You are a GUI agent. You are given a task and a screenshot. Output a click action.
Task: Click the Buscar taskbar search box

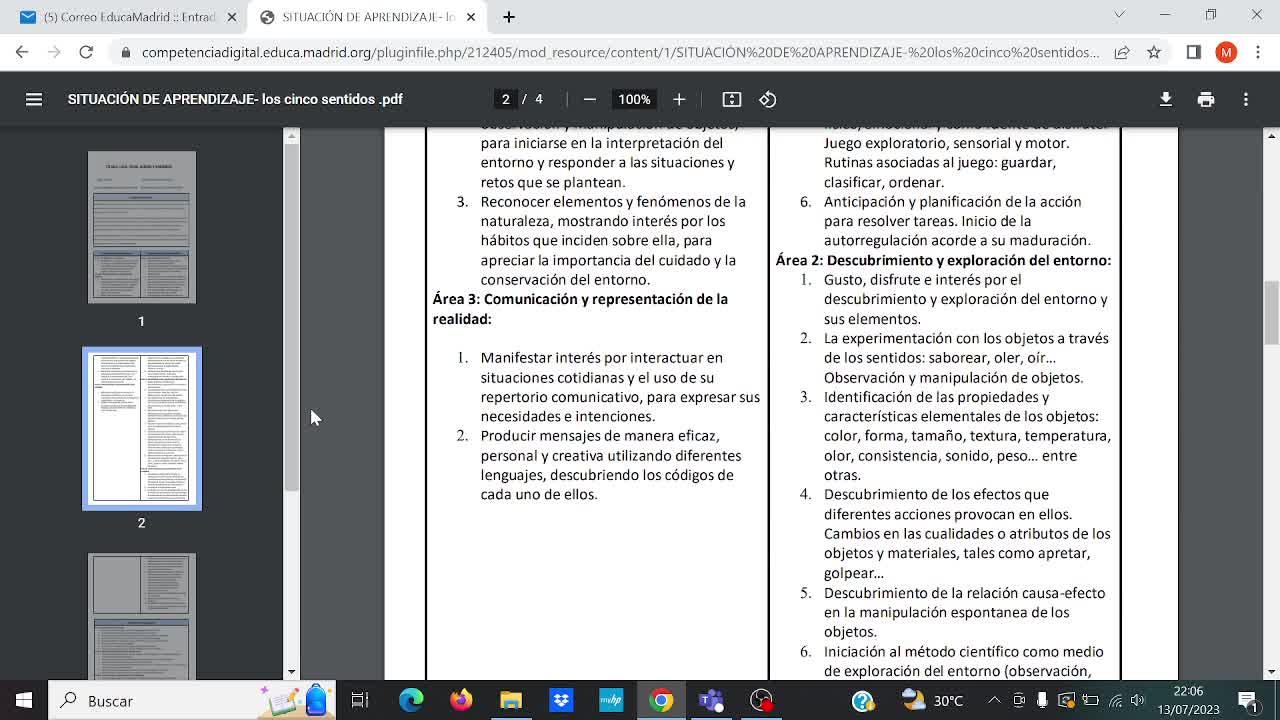190,700
